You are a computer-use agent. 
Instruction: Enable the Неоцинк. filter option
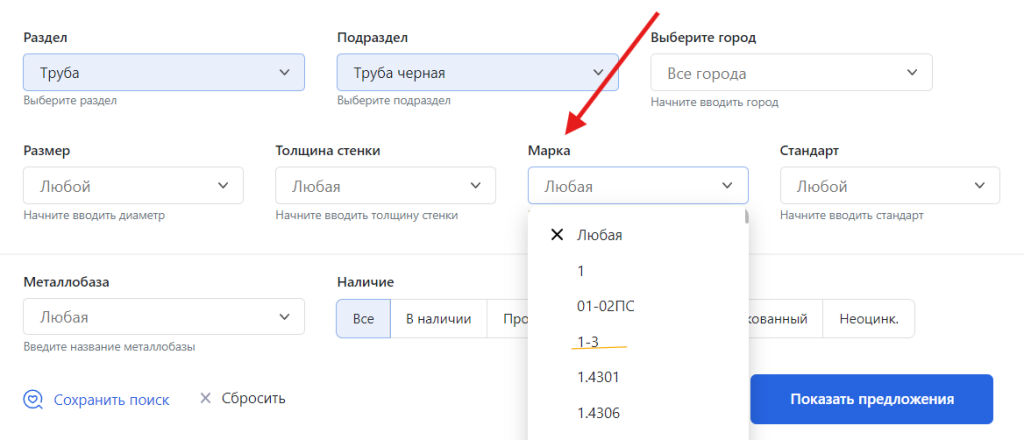[868, 319]
